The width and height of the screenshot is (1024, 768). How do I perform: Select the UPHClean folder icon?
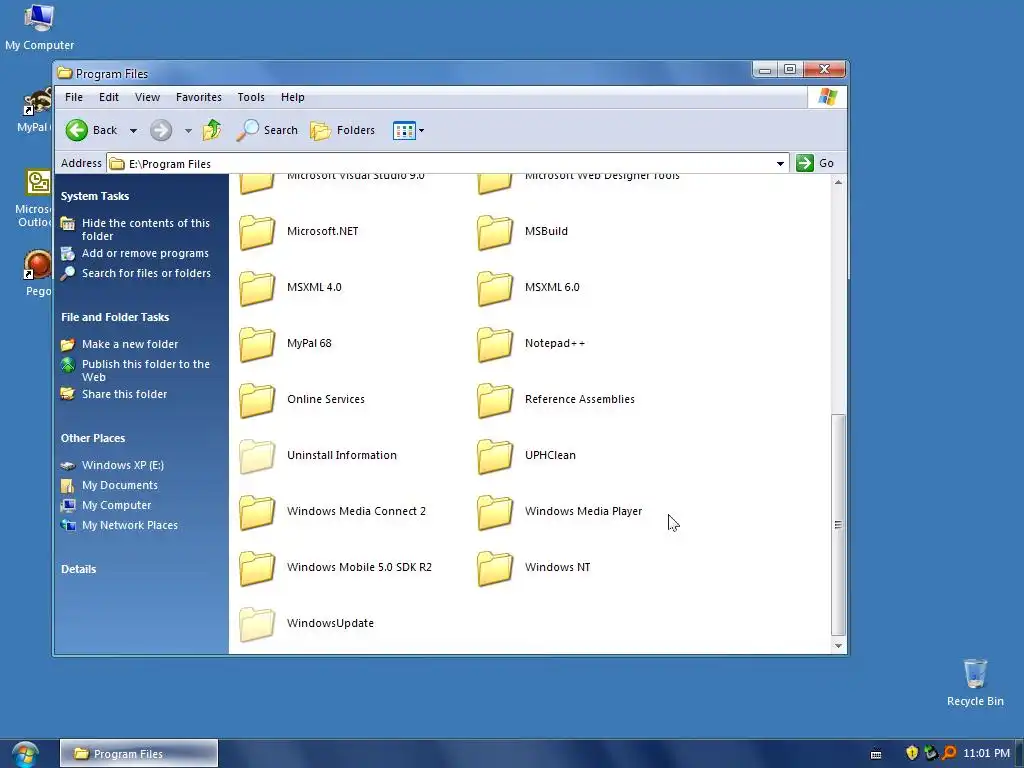coord(494,456)
